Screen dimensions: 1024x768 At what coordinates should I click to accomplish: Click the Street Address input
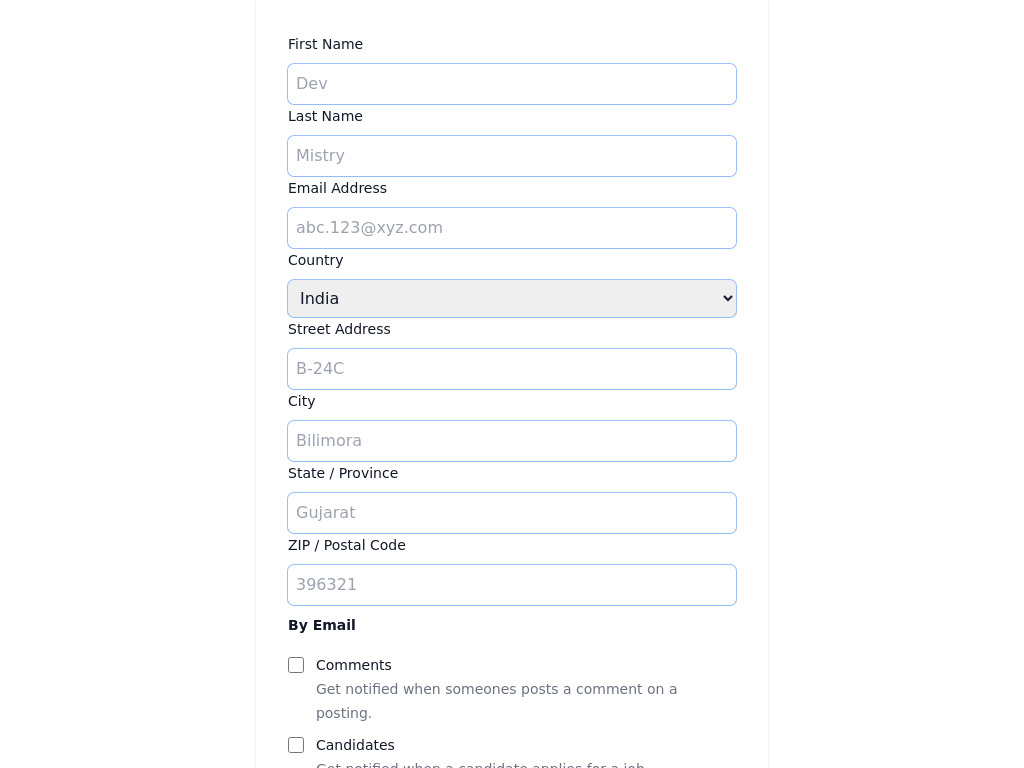click(511, 369)
